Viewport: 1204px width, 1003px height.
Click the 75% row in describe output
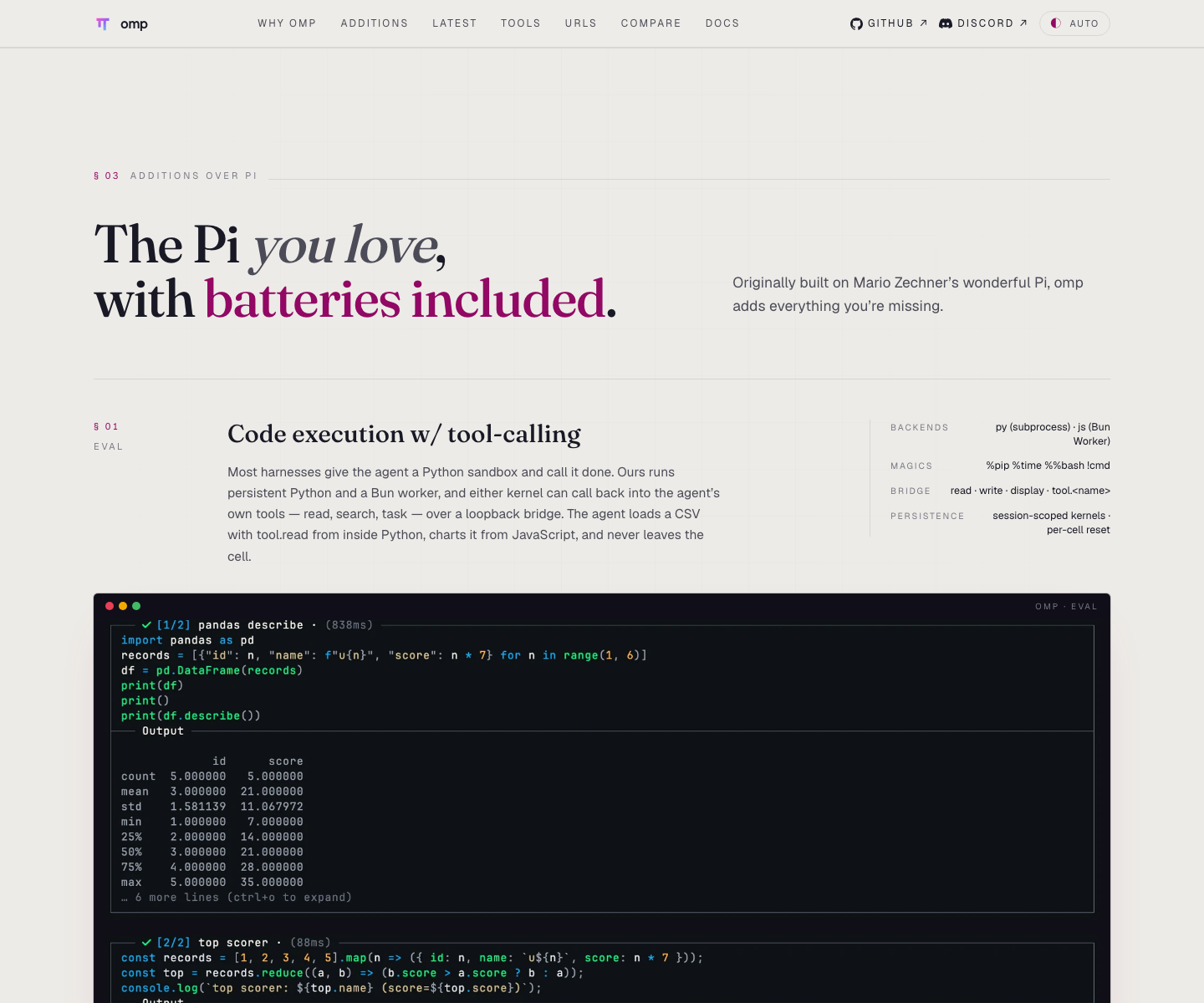coord(212,867)
